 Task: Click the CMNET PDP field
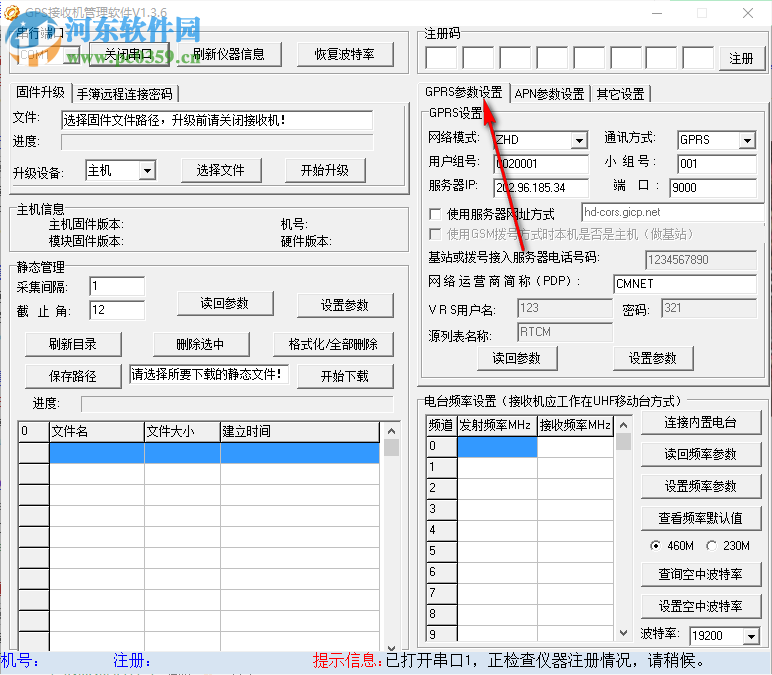point(685,284)
